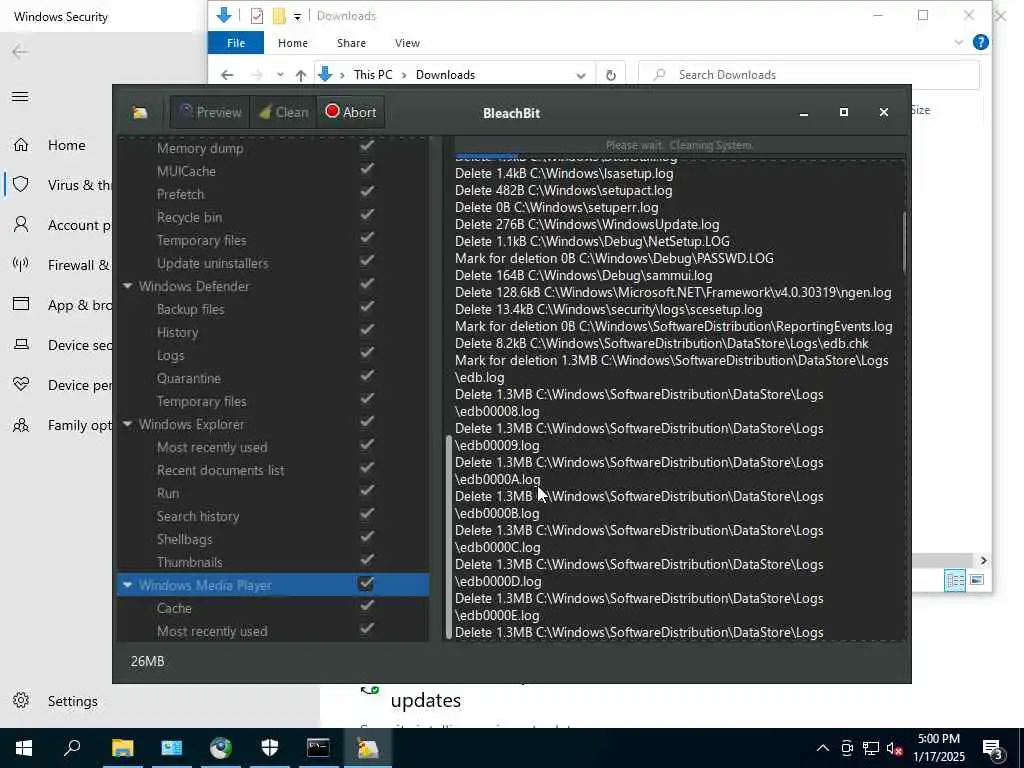1024x768 pixels.
Task: Collapse the Windows Media Player group
Action: [x=127, y=585]
